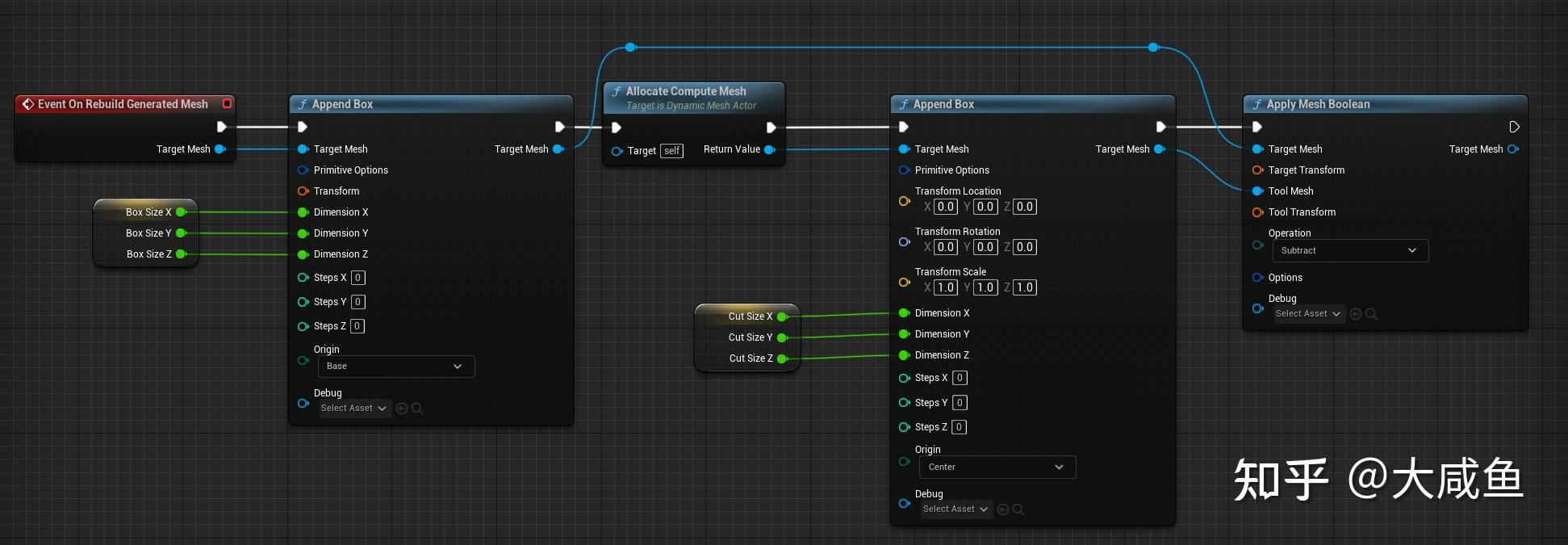Click Steps Y value field on Box Size Append Box
This screenshot has width=1568, height=545.
point(358,302)
